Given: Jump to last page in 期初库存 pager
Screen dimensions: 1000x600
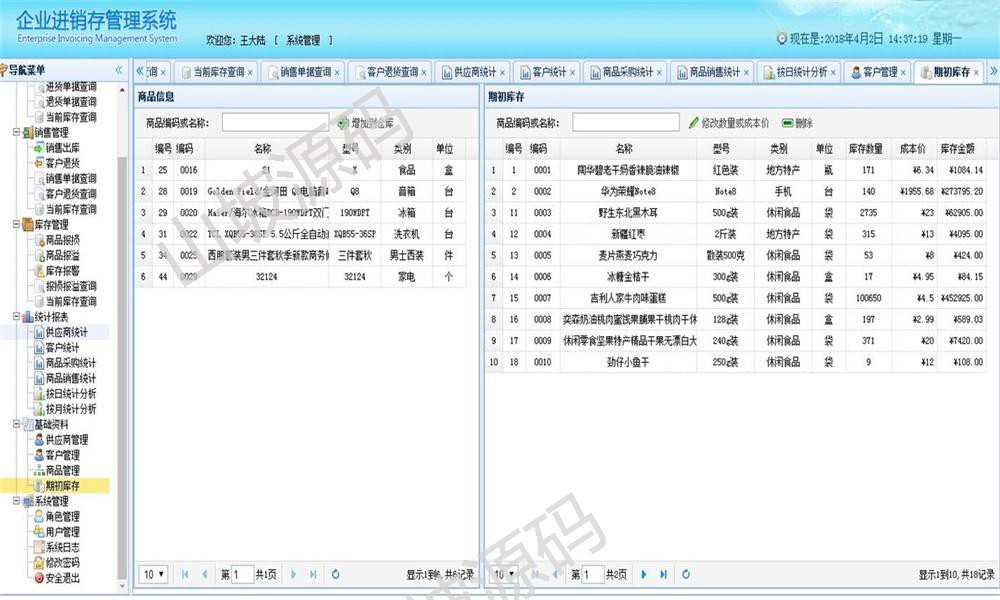Looking at the screenshot, I should [x=663, y=575].
